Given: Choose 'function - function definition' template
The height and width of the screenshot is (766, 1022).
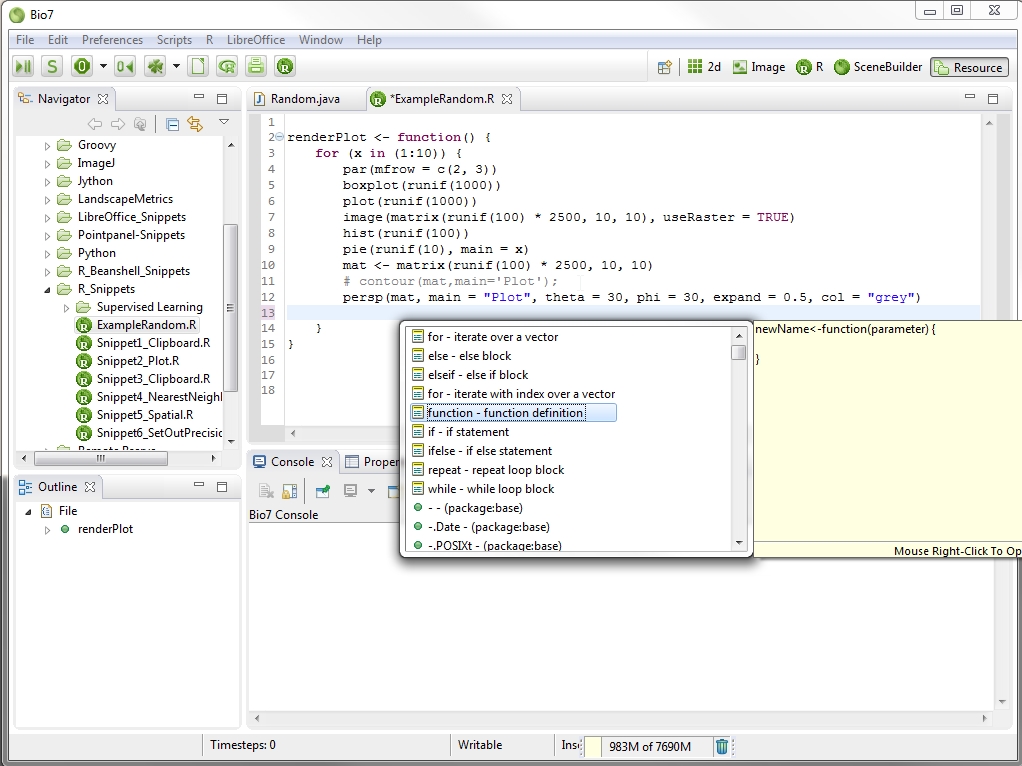Looking at the screenshot, I should click(513, 413).
